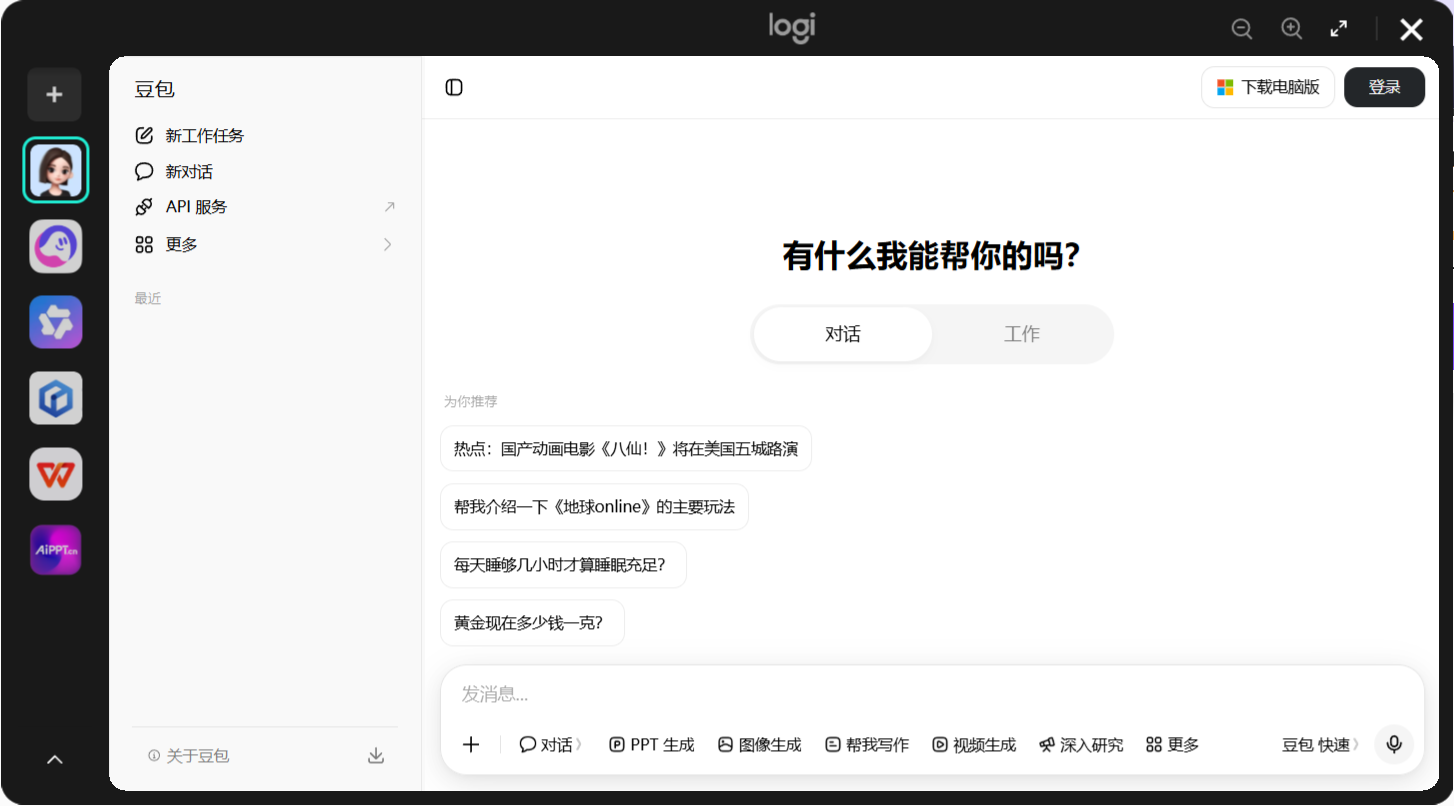Open the WPS app icon in sidebar

(x=56, y=474)
